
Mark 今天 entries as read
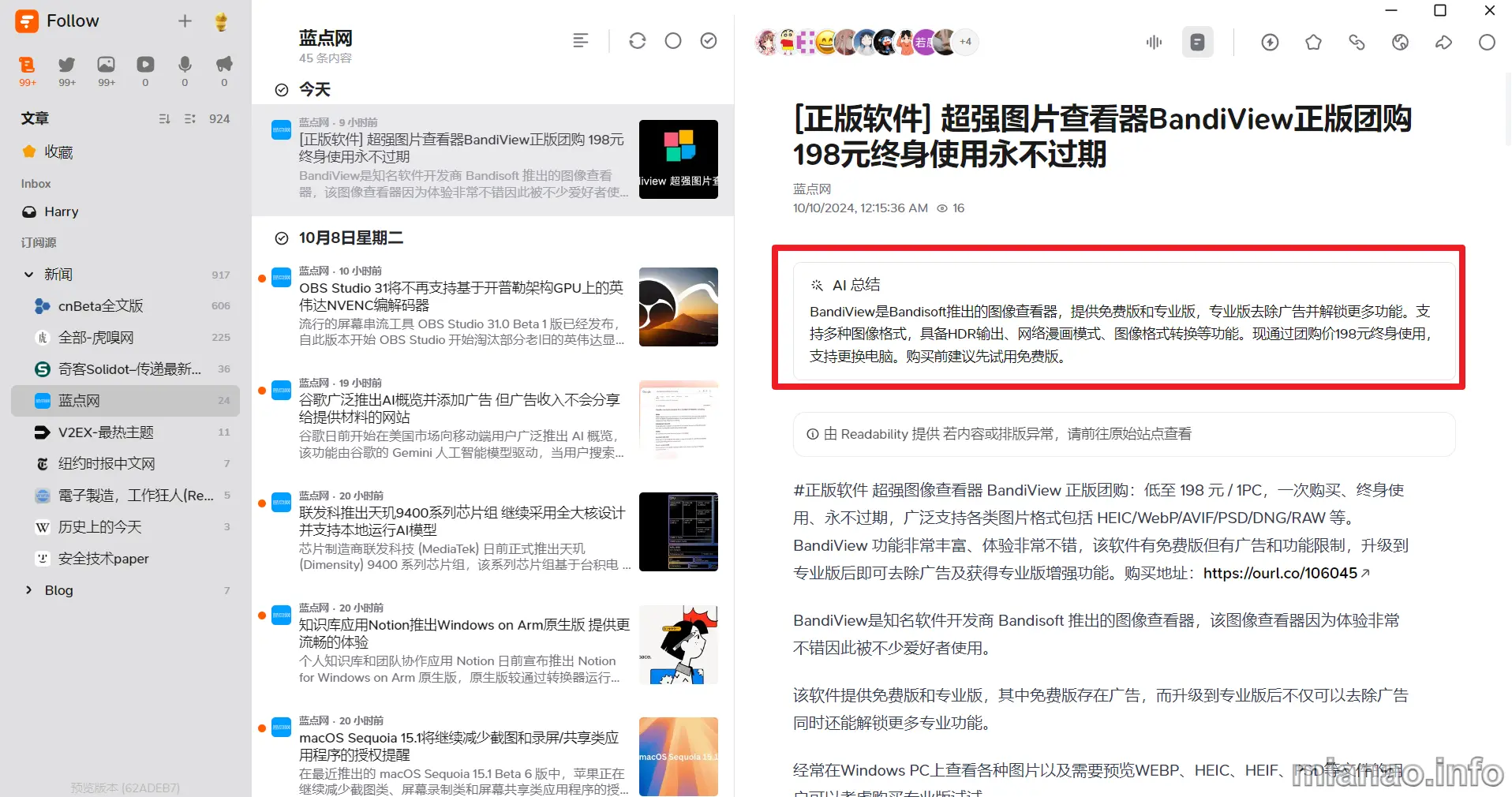pos(282,90)
